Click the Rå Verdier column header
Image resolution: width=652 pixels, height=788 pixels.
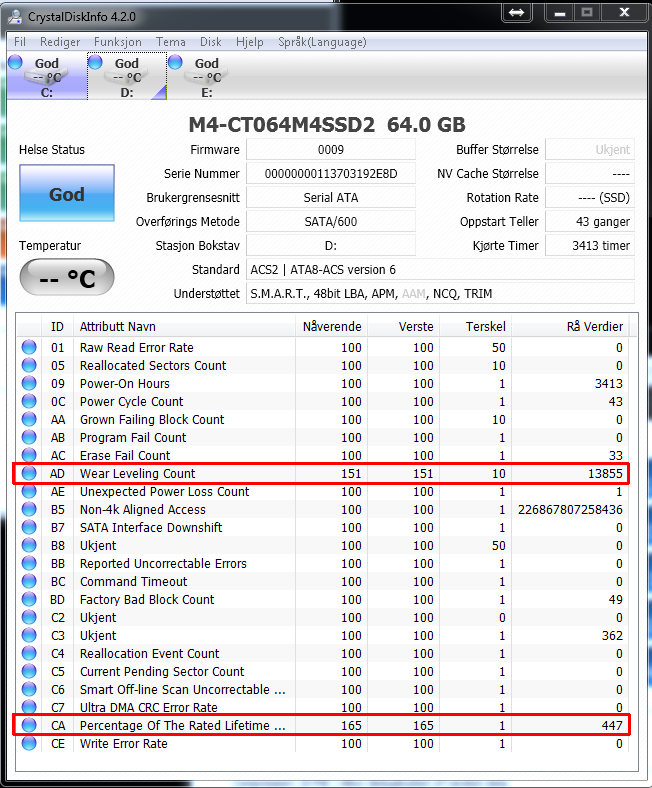point(571,327)
